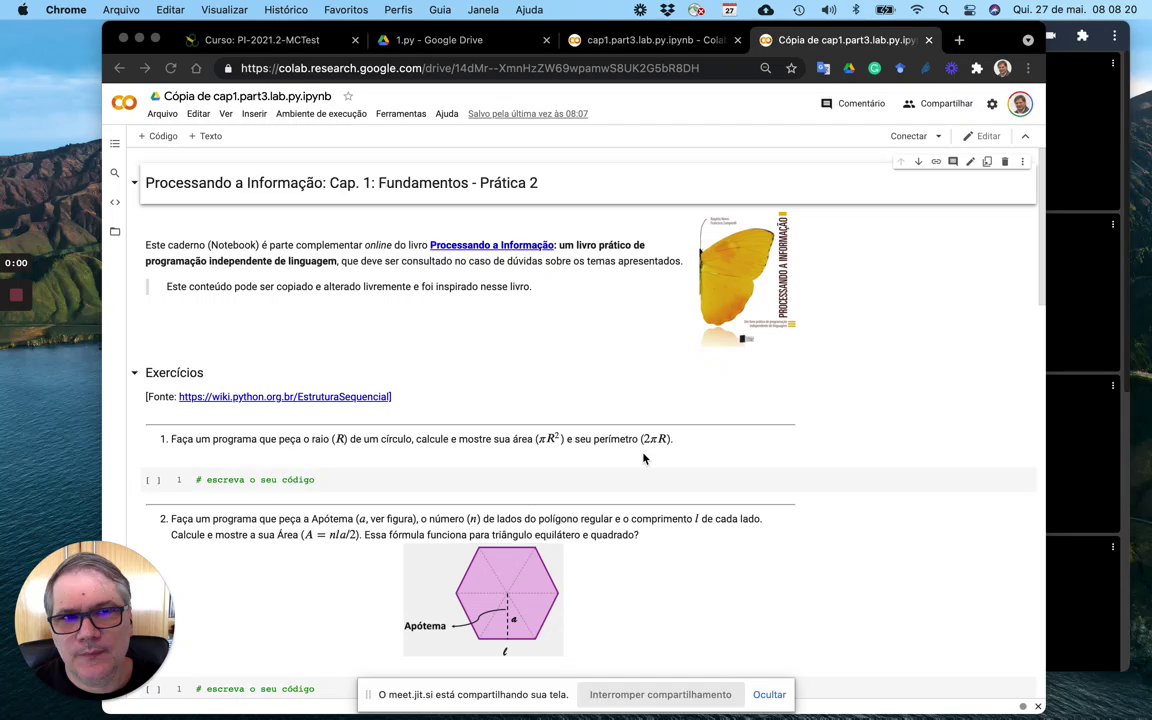Open more cell actions three-dot menu
The width and height of the screenshot is (1152, 720).
[1022, 162]
